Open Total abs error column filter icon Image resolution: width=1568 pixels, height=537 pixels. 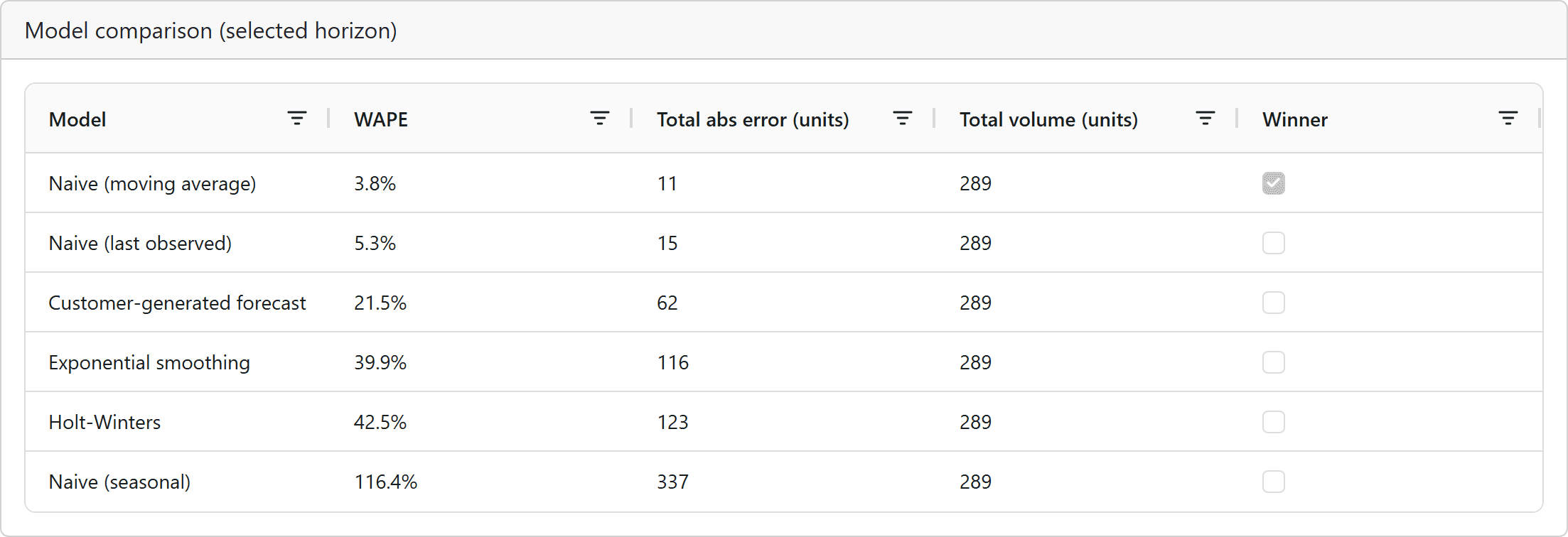click(x=903, y=119)
